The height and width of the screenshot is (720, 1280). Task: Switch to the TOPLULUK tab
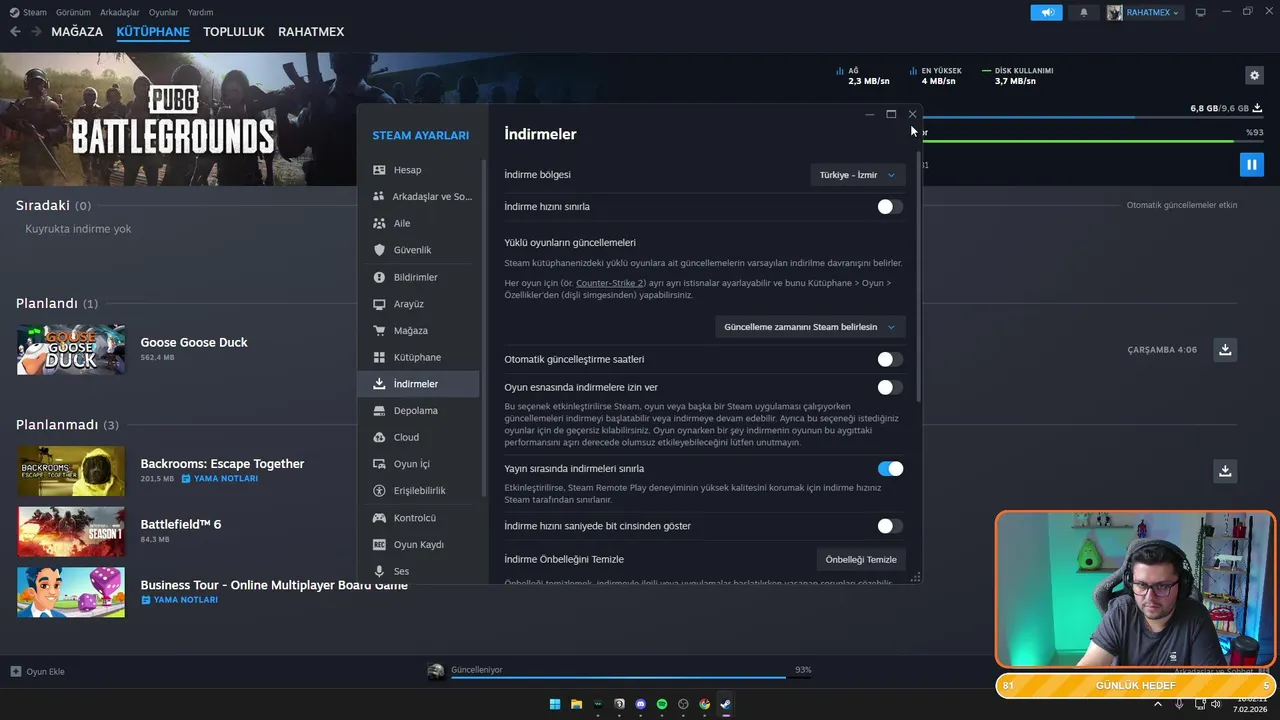234,32
